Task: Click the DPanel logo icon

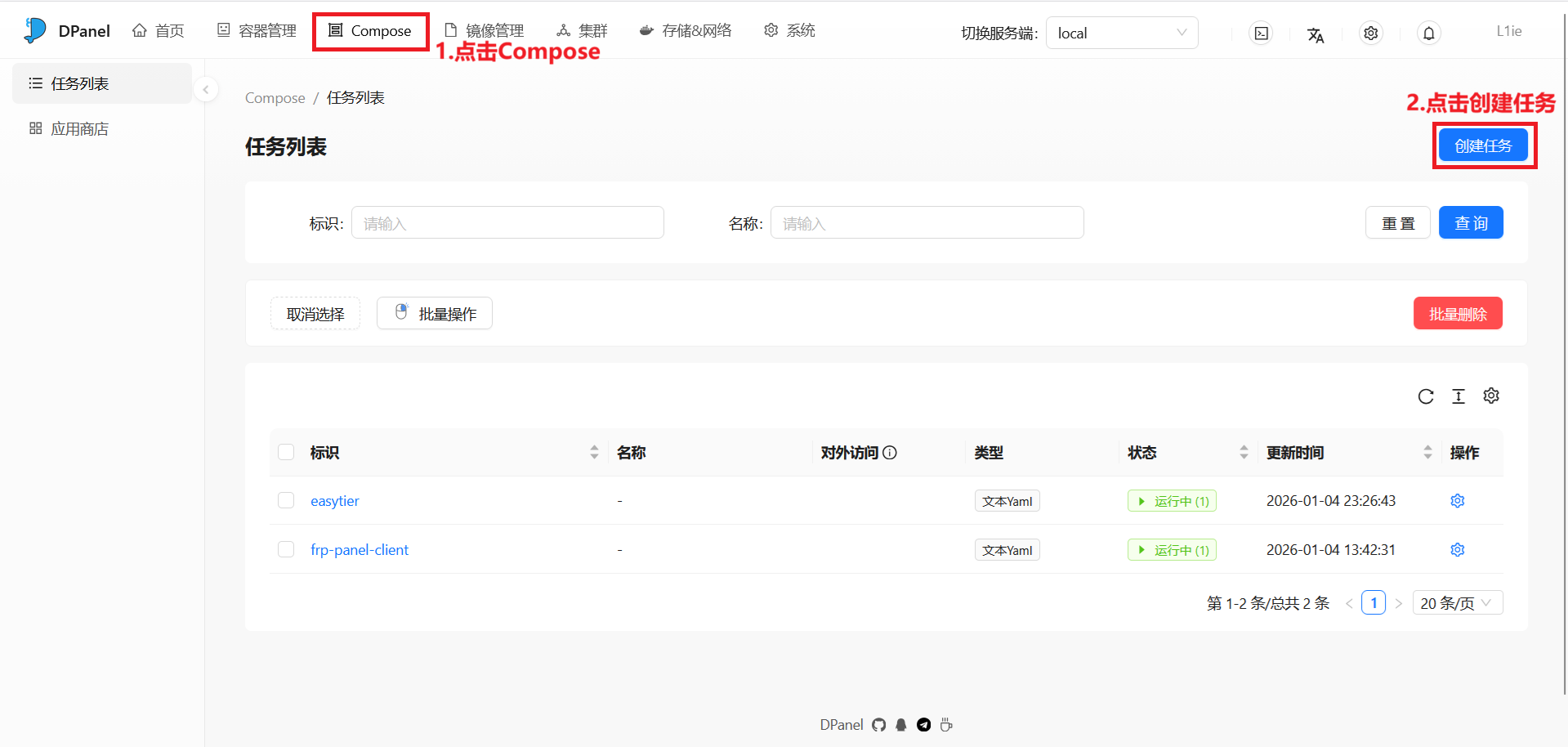Action: click(35, 30)
